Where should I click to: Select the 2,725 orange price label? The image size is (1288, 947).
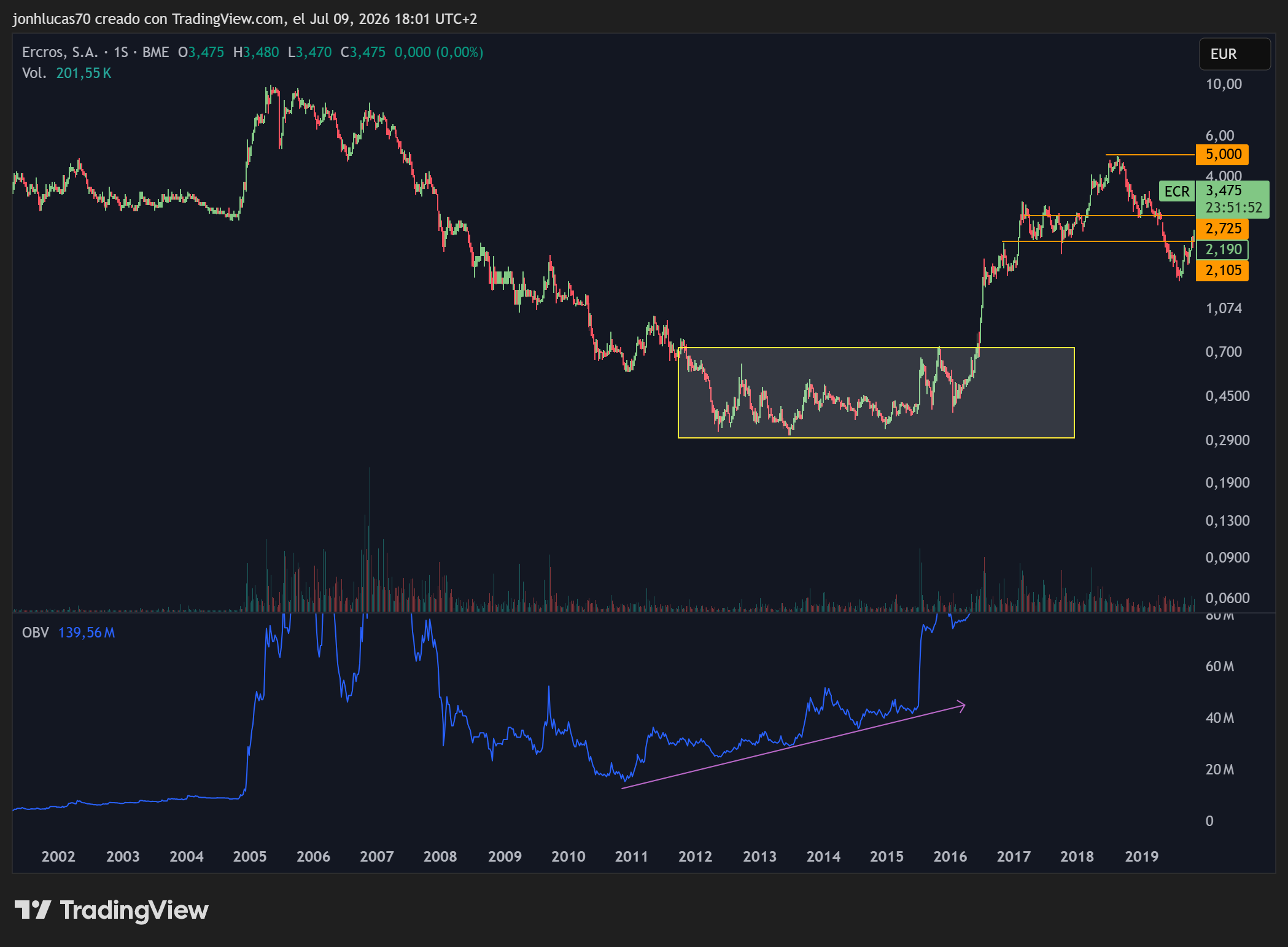click(1222, 228)
